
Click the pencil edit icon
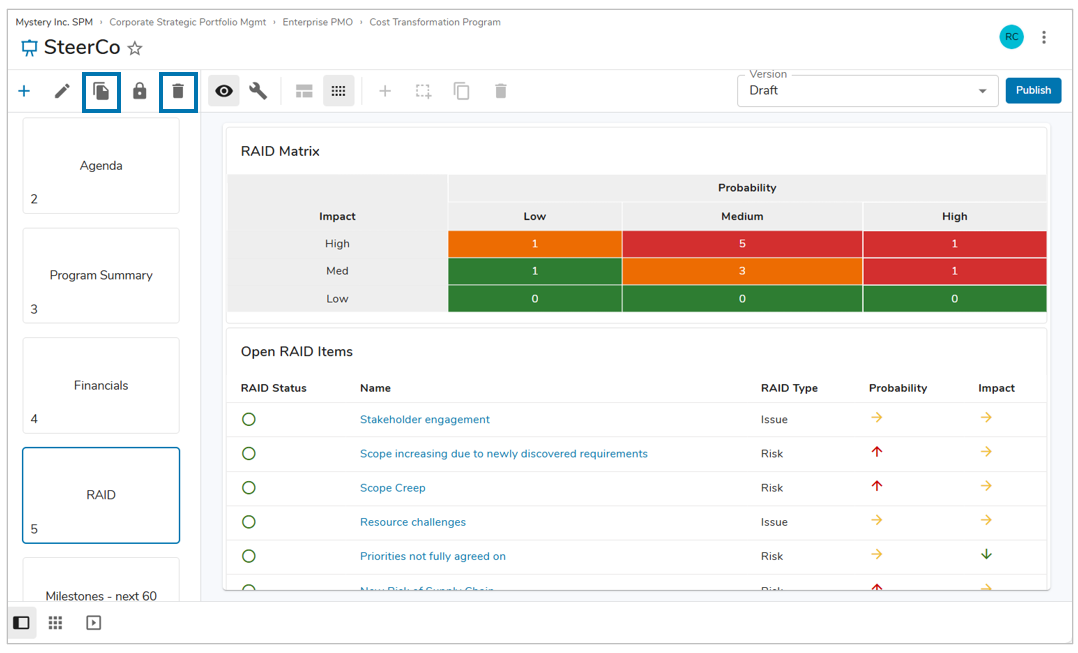click(x=62, y=91)
